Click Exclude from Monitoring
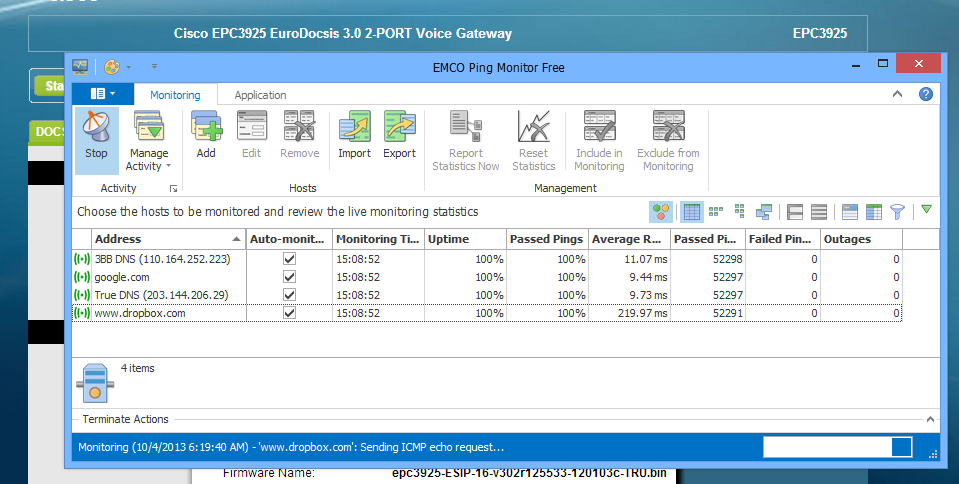Screen dimensions: 959x484 [x=668, y=141]
